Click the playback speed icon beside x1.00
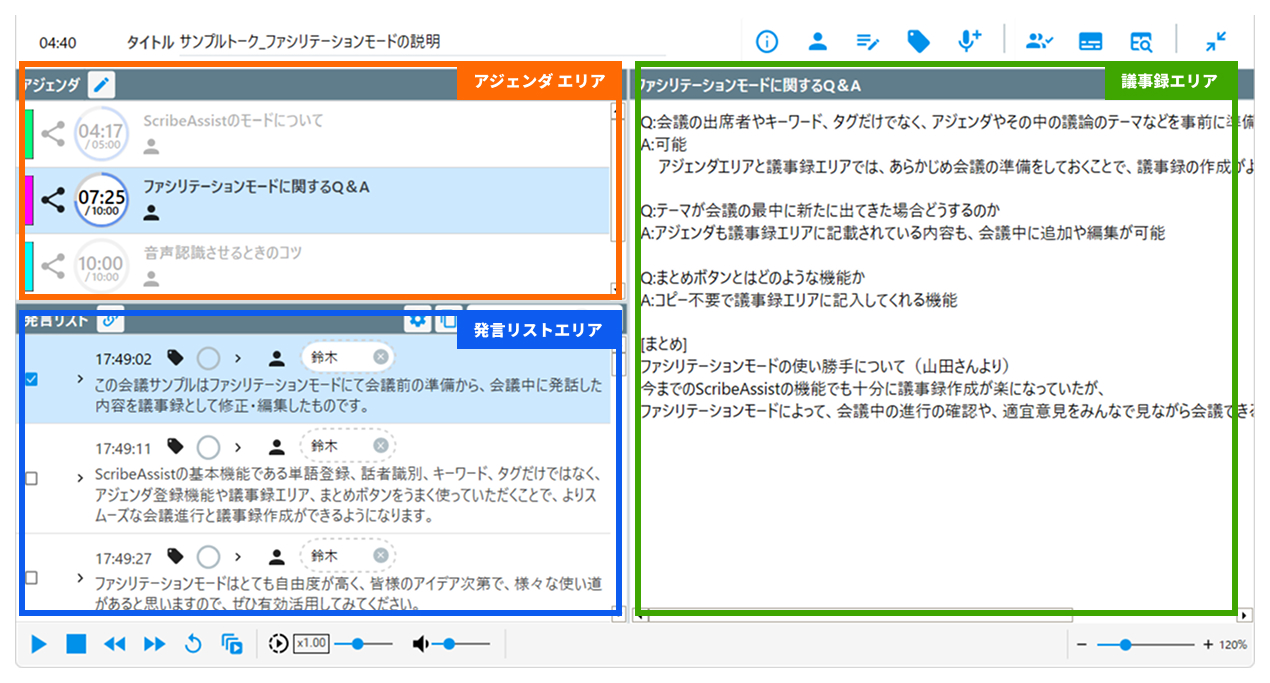Screen dimensions: 1270x683 (x=279, y=644)
